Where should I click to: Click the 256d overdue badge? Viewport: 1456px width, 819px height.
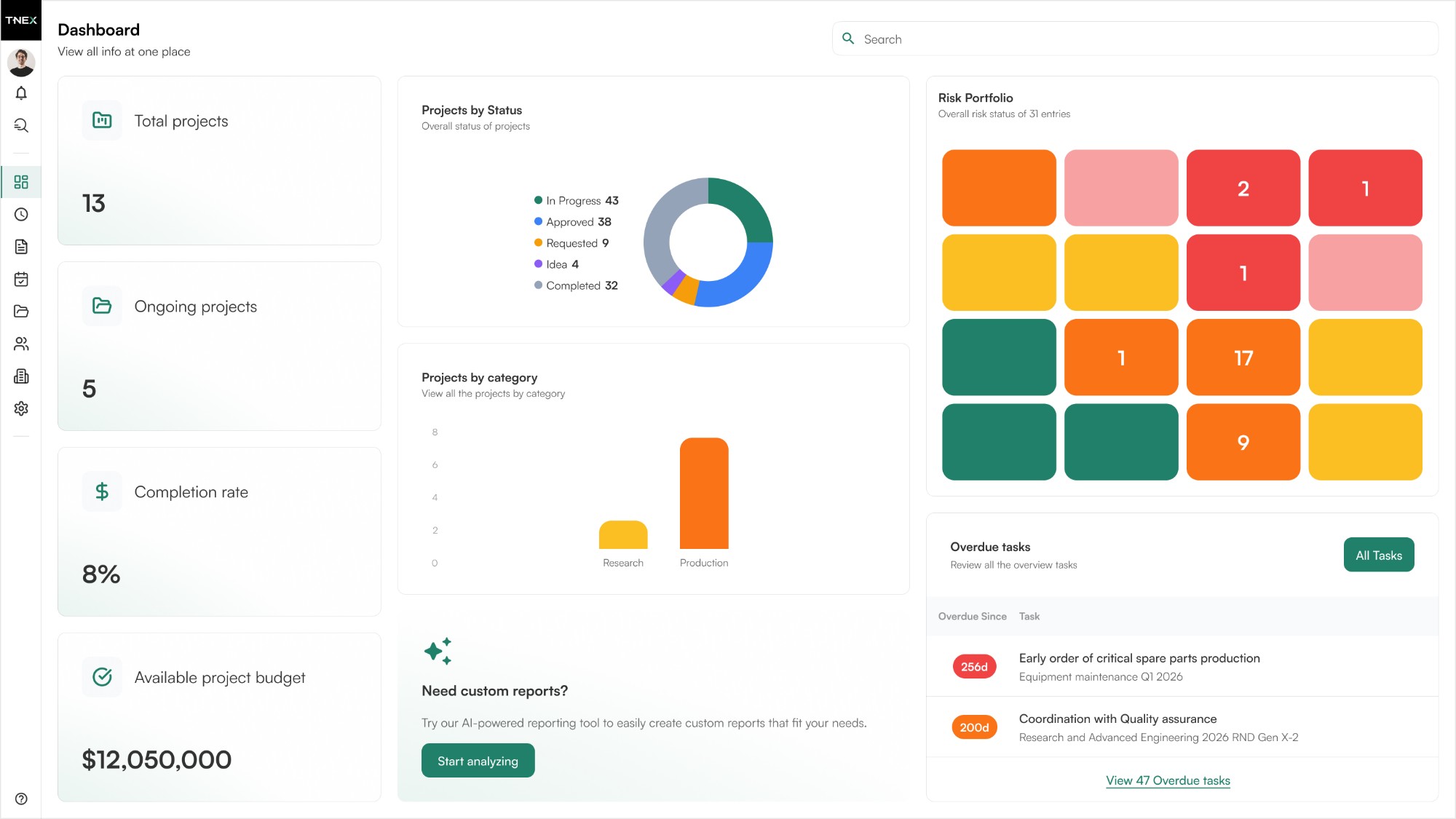tap(974, 667)
